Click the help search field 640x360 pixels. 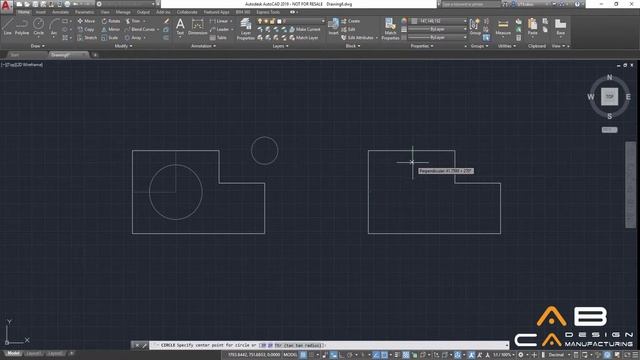471,4
